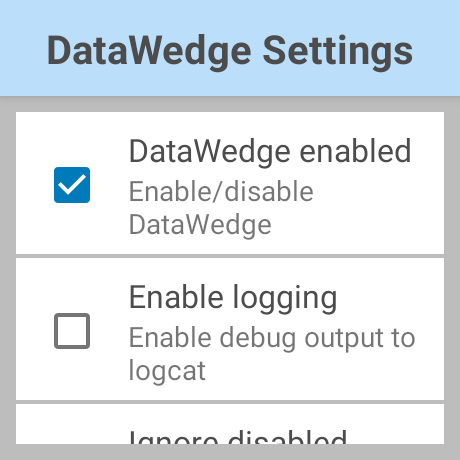Screen dimensions: 460x460
Task: Open the partially visible Ignore disabled setting
Action: click(x=230, y=424)
